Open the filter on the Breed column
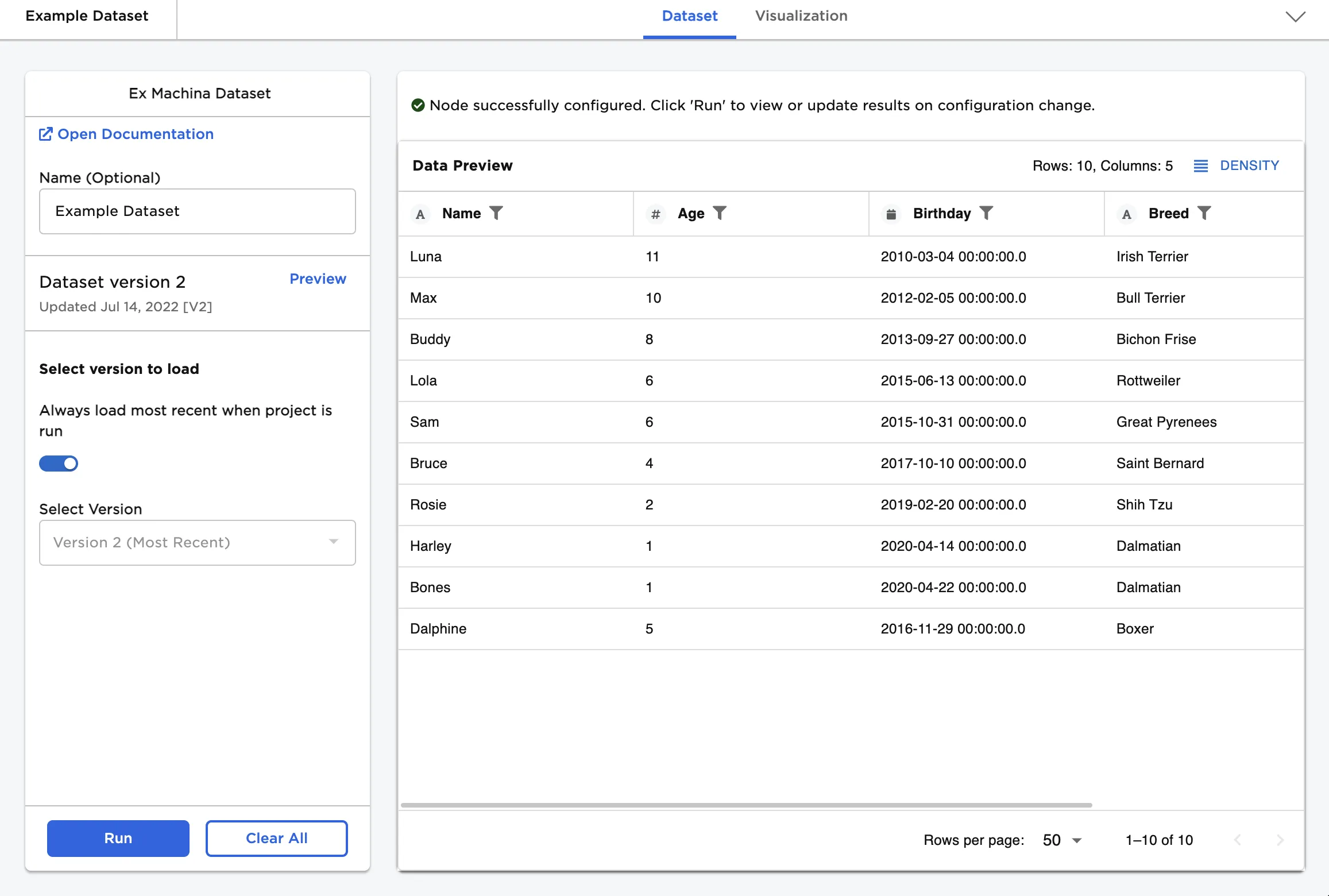Viewport: 1329px width, 896px height. 1205,213
